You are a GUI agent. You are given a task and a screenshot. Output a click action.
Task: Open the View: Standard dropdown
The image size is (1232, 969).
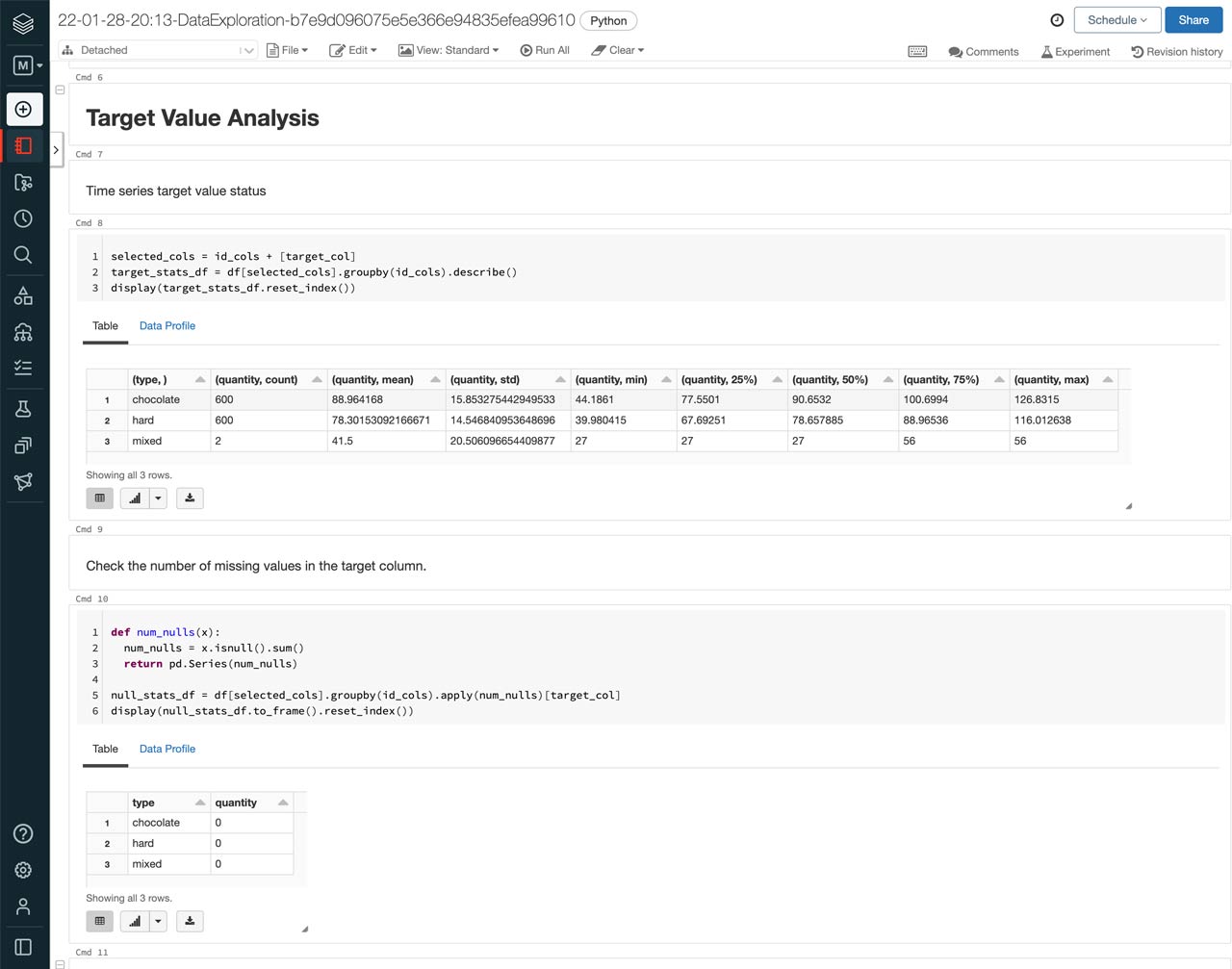pos(449,50)
